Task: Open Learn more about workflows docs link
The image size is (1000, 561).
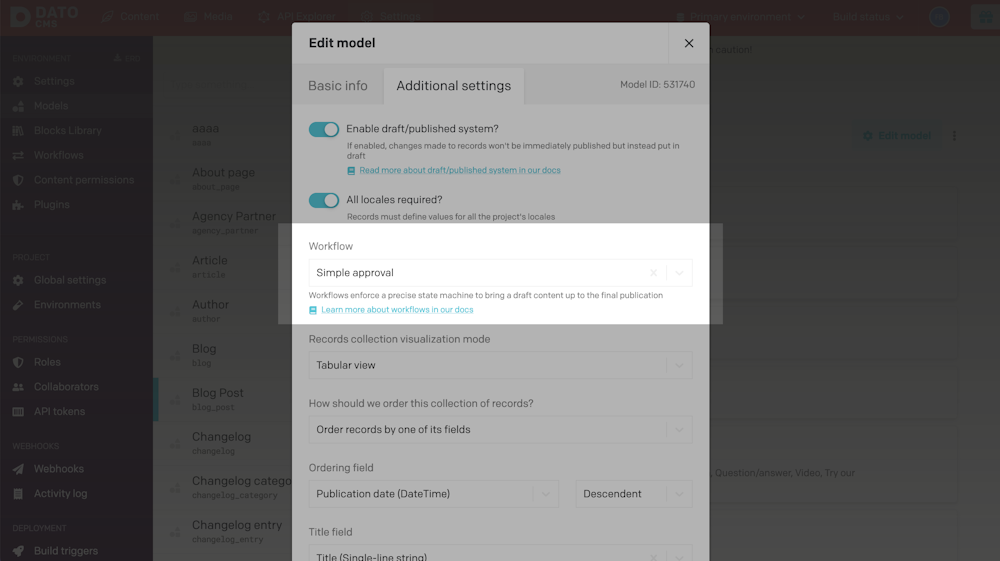Action: pos(397,310)
